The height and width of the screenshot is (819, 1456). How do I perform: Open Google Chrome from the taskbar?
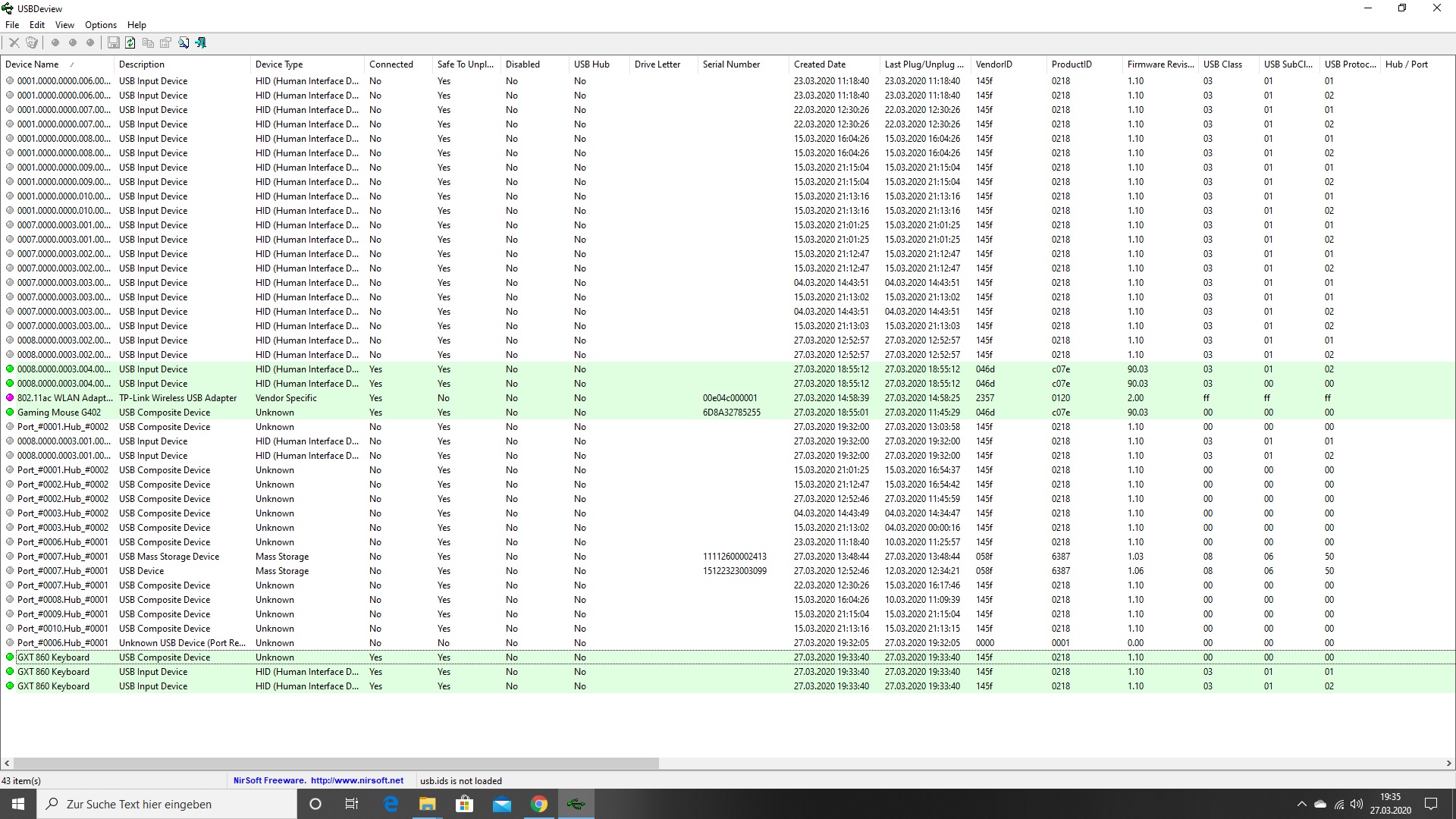pos(539,804)
